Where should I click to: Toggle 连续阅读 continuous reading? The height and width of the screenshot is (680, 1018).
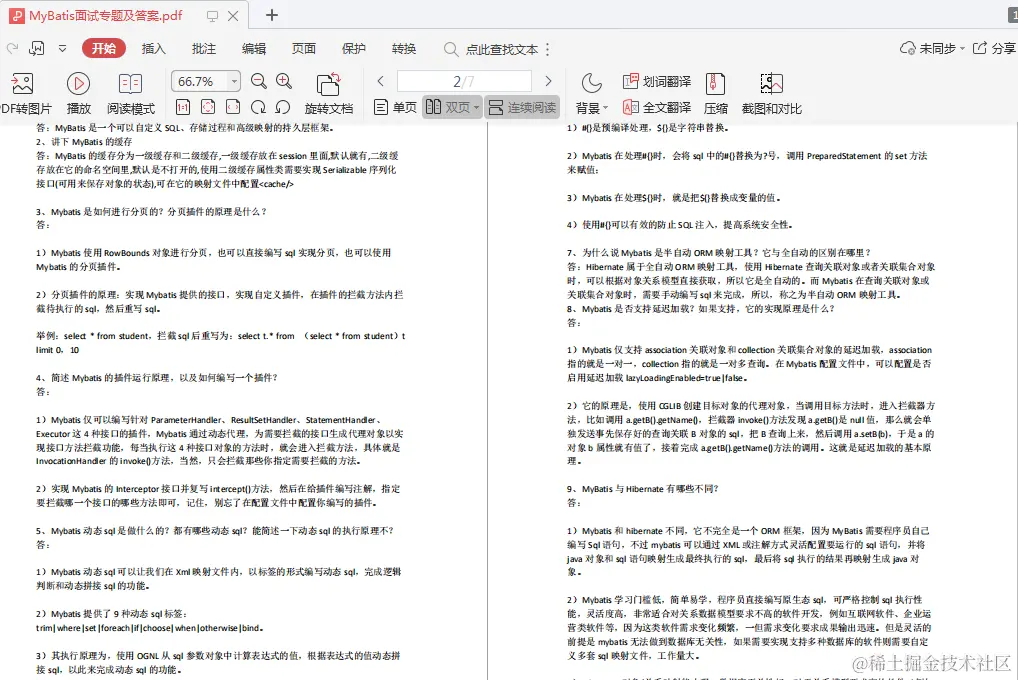point(522,107)
